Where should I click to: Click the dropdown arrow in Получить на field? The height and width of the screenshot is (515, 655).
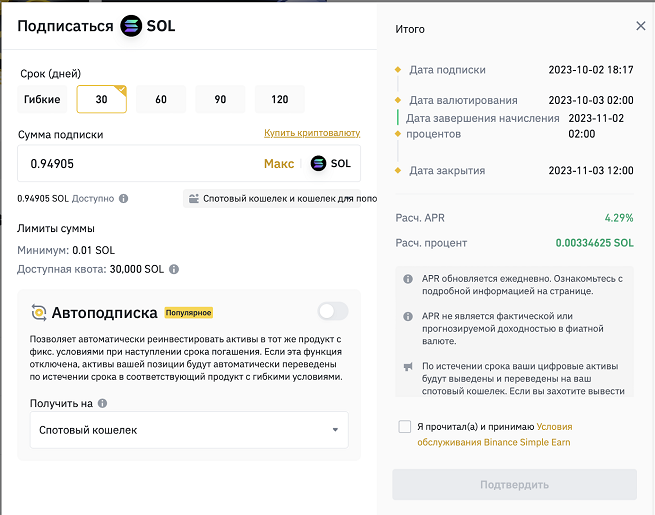pos(335,430)
